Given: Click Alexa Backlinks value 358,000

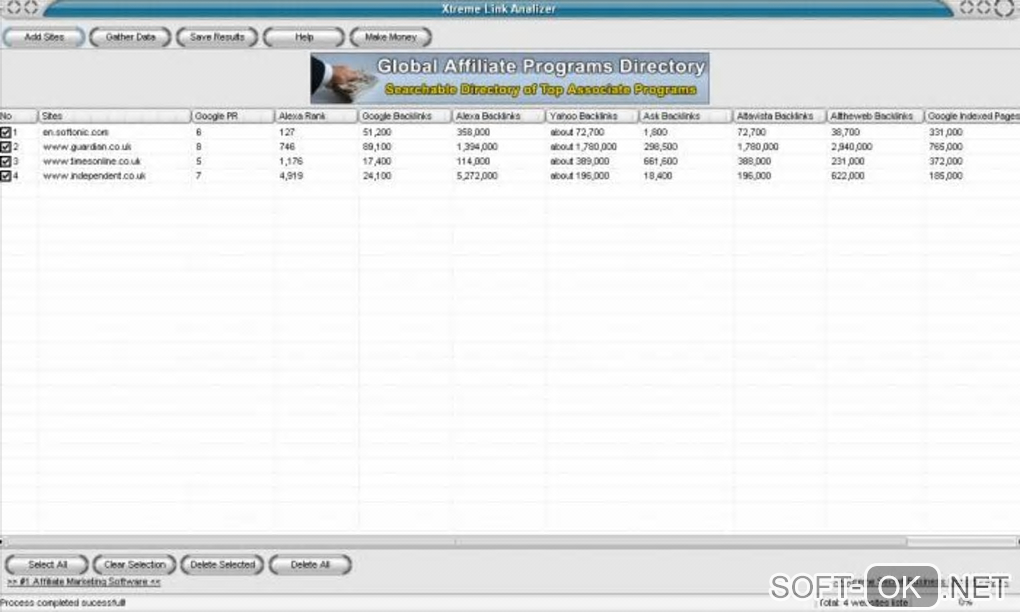Looking at the screenshot, I should [x=473, y=132].
